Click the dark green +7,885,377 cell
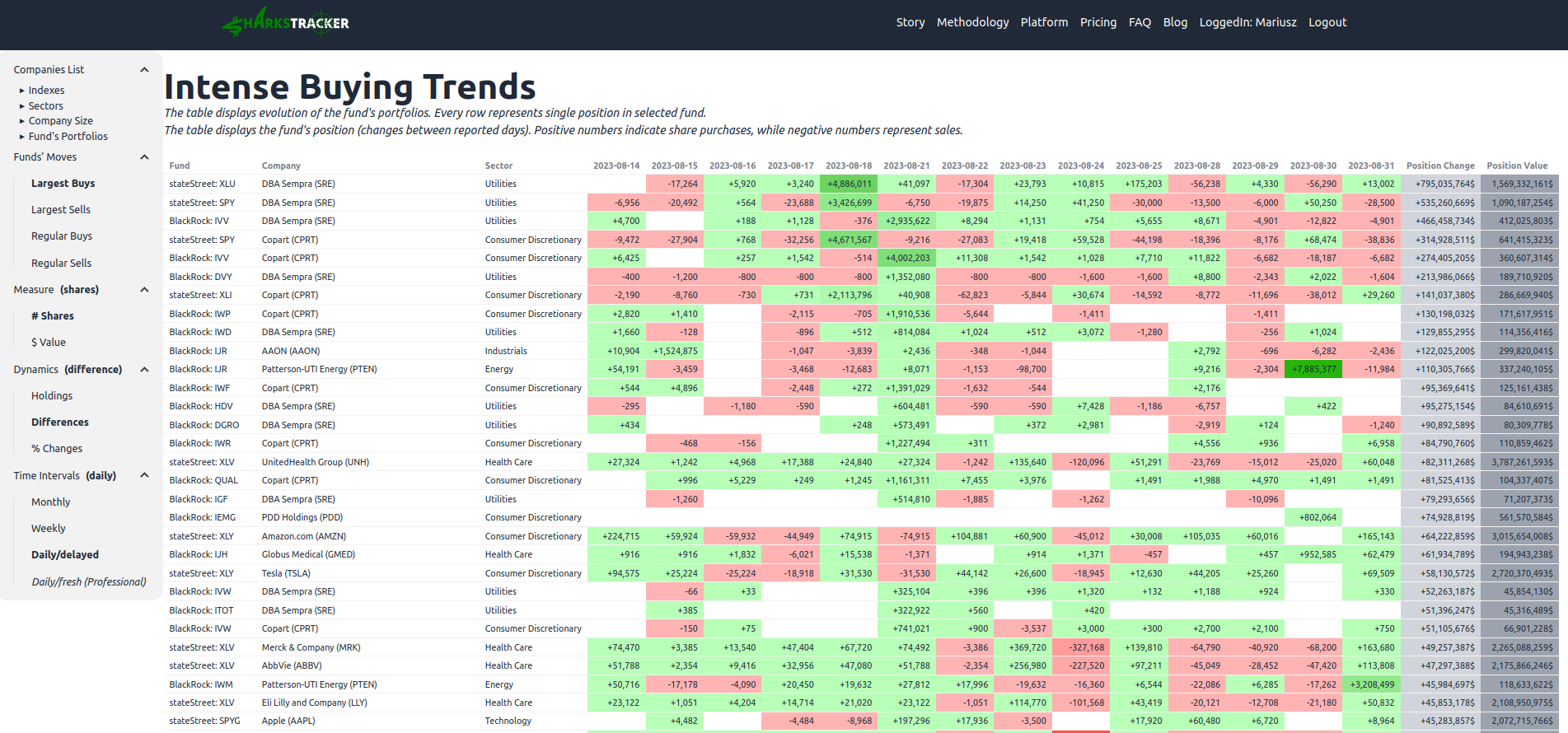 [x=1313, y=370]
